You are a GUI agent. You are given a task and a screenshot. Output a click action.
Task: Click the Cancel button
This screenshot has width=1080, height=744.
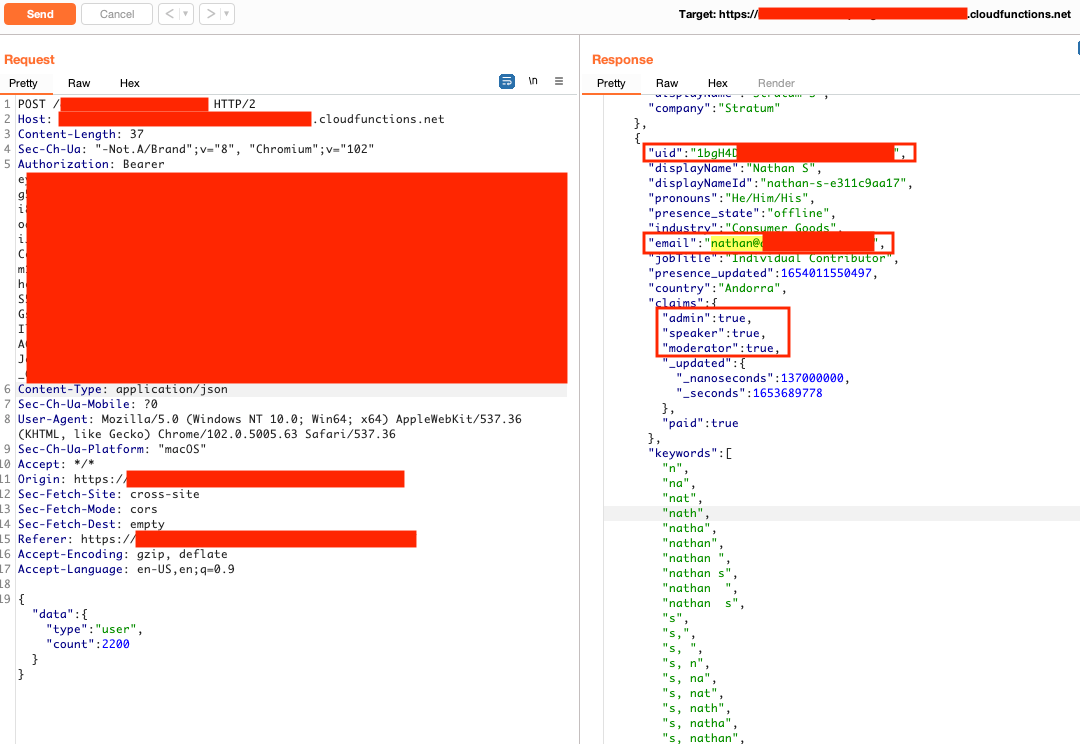[x=116, y=14]
